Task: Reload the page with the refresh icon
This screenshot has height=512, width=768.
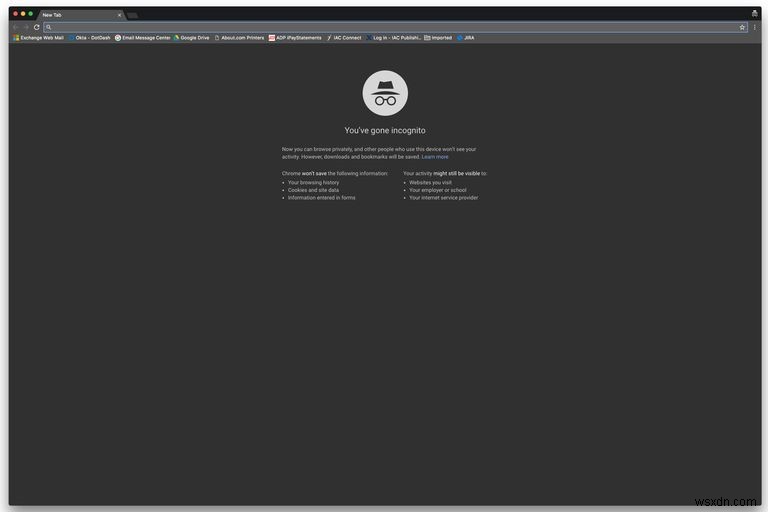Action: point(36,27)
